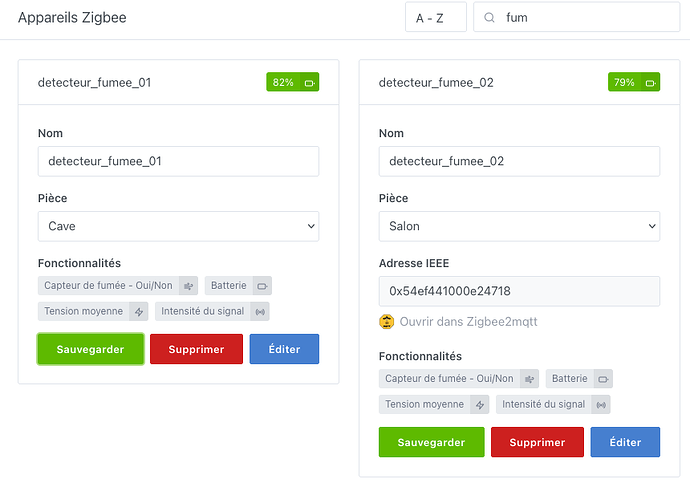Click Intensité du signal label in detecteur_fumee_02 card
The width and height of the screenshot is (690, 483).
click(x=543, y=404)
